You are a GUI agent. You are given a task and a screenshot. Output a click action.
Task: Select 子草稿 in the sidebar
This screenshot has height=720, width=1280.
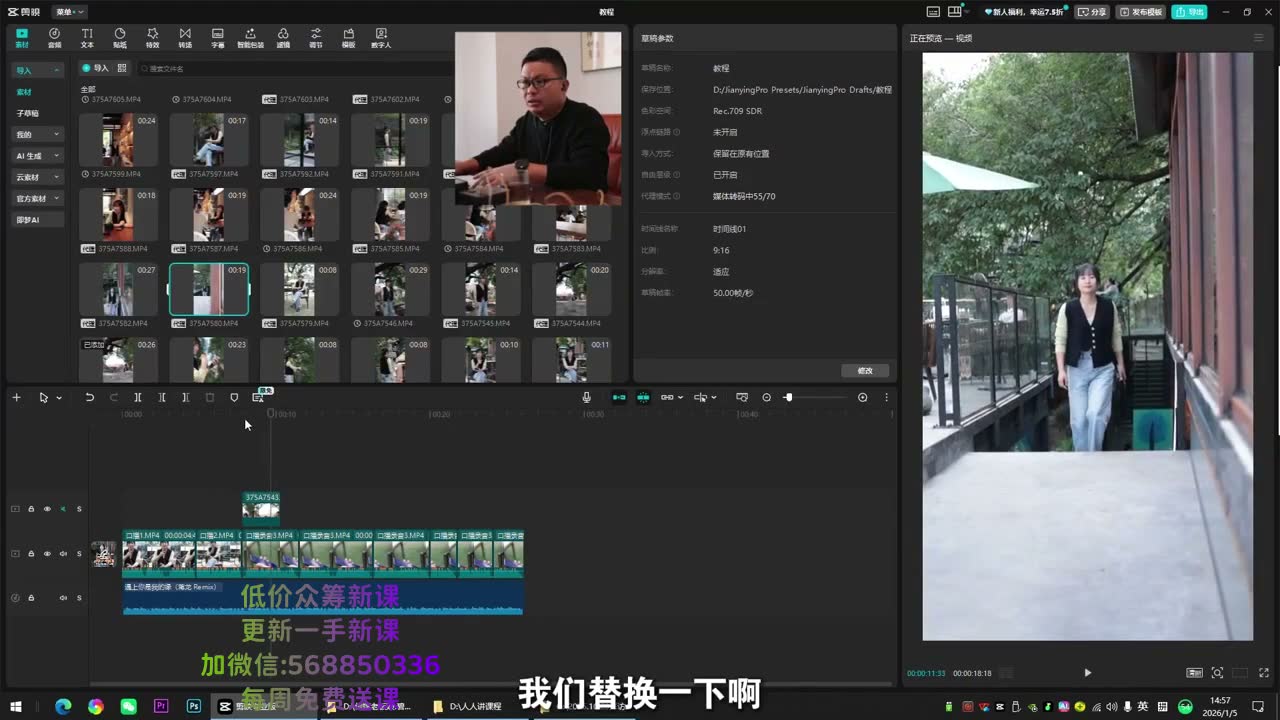click(27, 113)
